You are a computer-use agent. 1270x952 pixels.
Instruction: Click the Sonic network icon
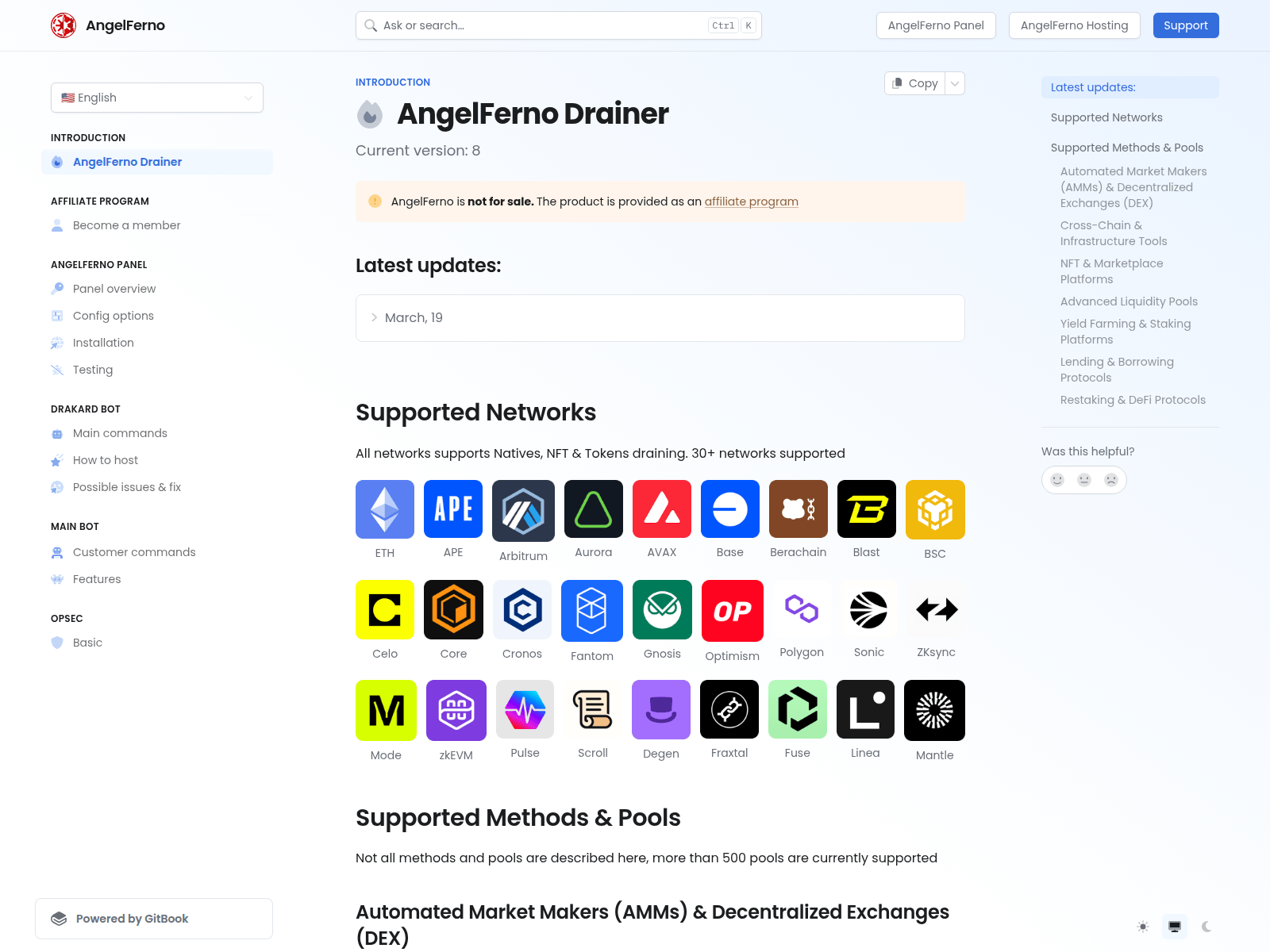(869, 608)
